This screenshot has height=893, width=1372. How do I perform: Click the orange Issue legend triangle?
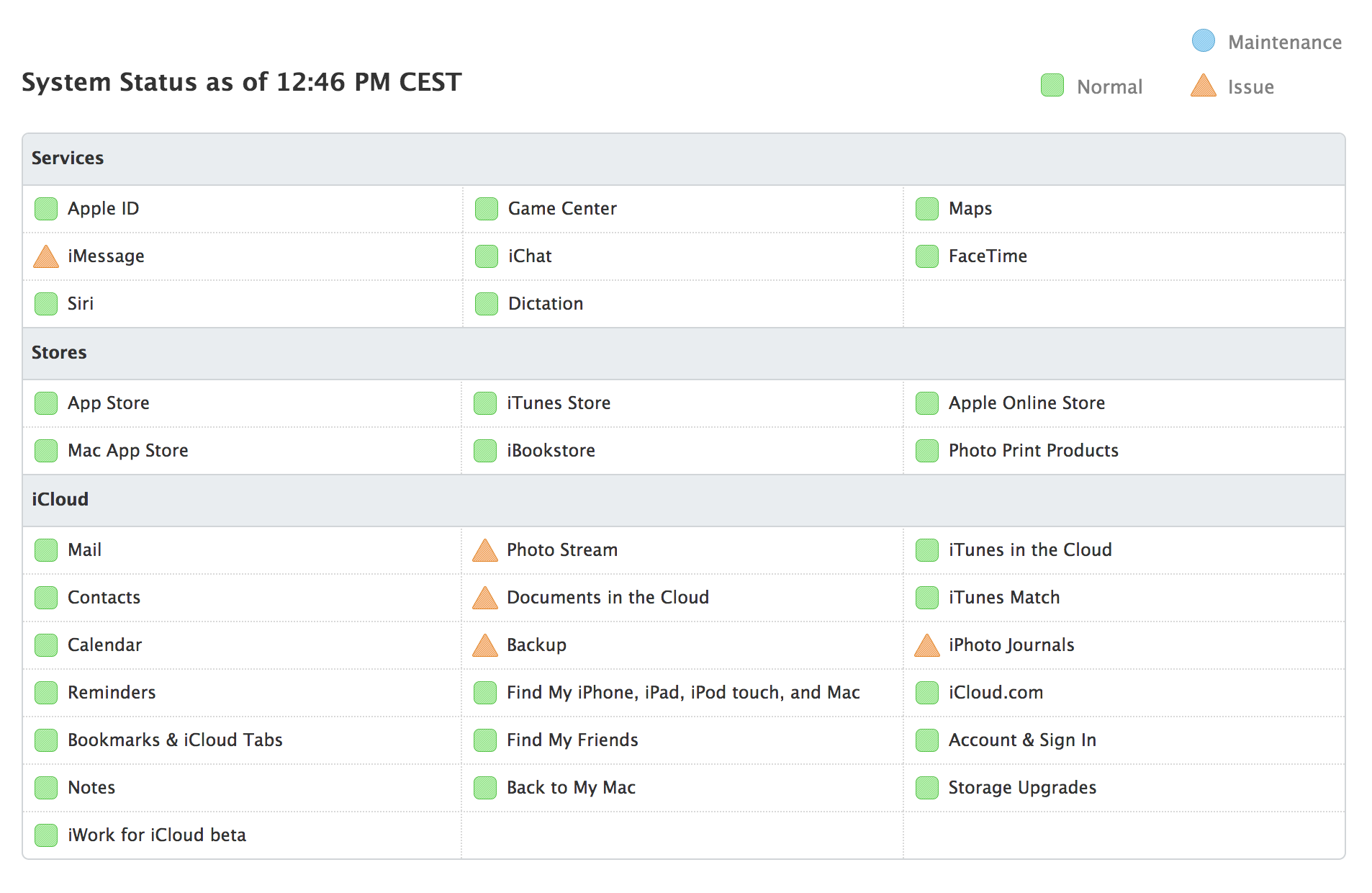[1204, 85]
